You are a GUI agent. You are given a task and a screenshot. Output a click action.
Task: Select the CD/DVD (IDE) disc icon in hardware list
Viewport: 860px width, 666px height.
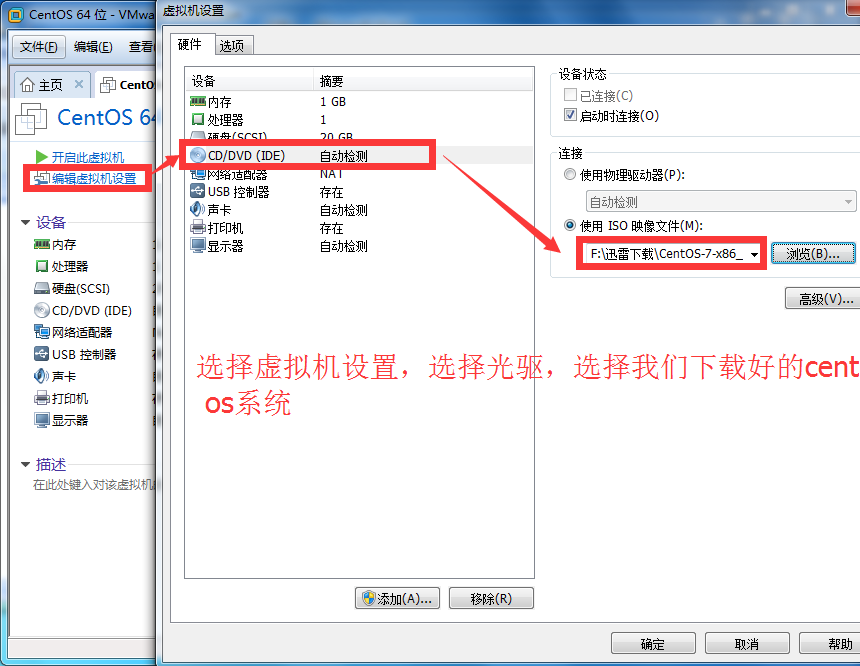pyautogui.click(x=197, y=155)
